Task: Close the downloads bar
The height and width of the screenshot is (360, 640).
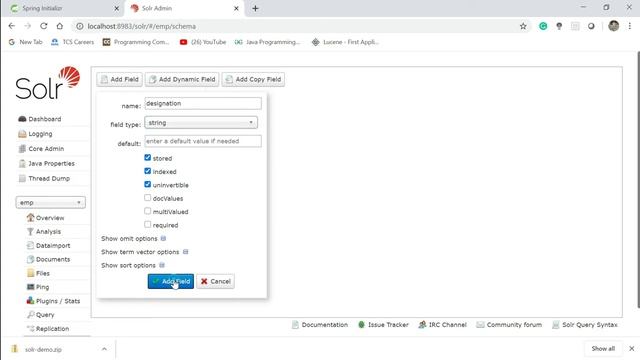Action: (x=631, y=349)
